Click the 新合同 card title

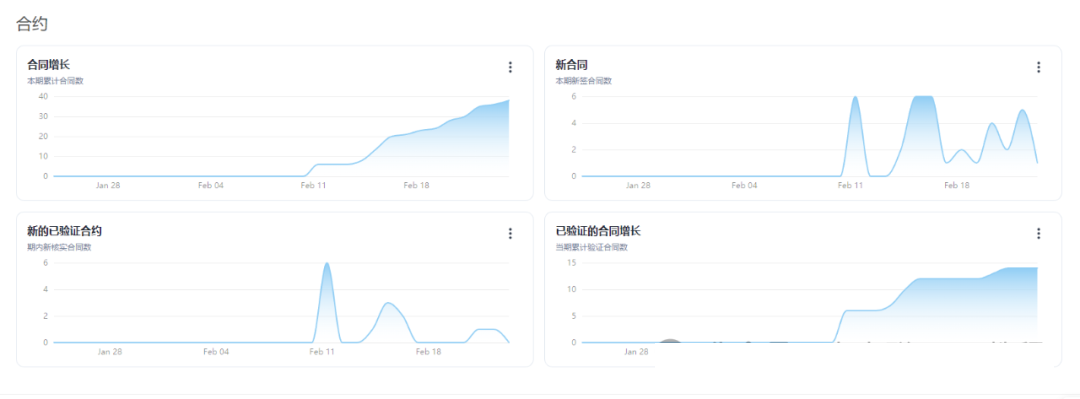click(571, 65)
